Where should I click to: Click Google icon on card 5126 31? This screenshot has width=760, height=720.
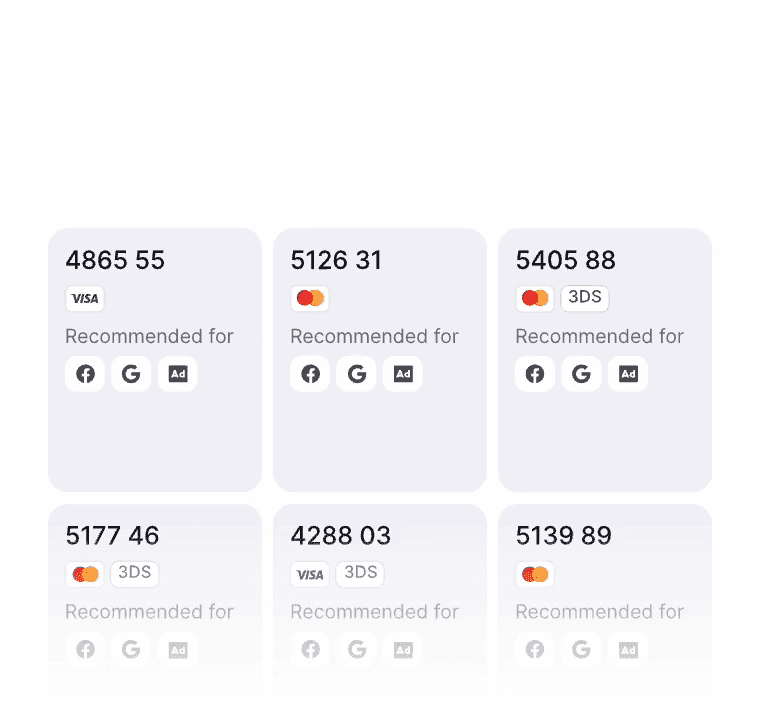tap(356, 374)
